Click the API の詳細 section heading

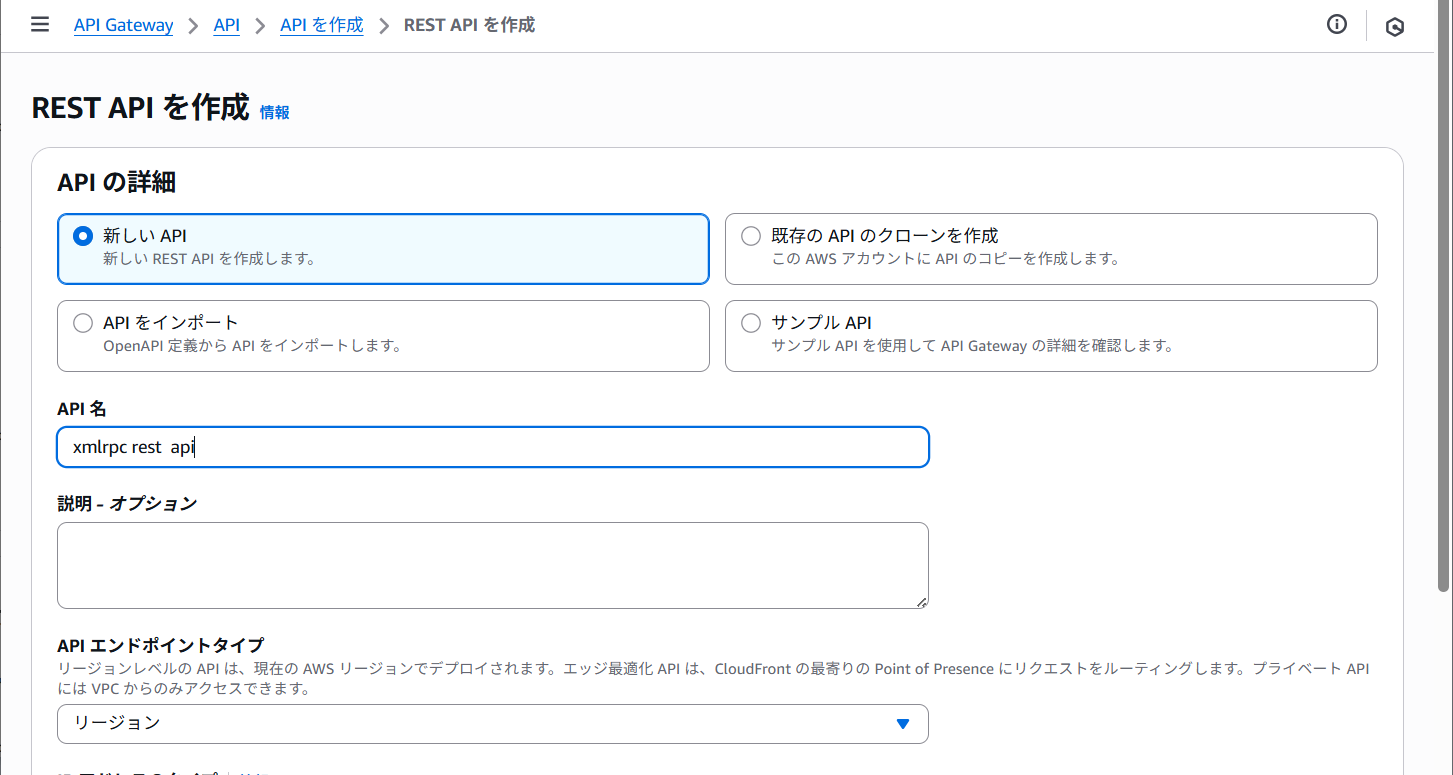117,182
